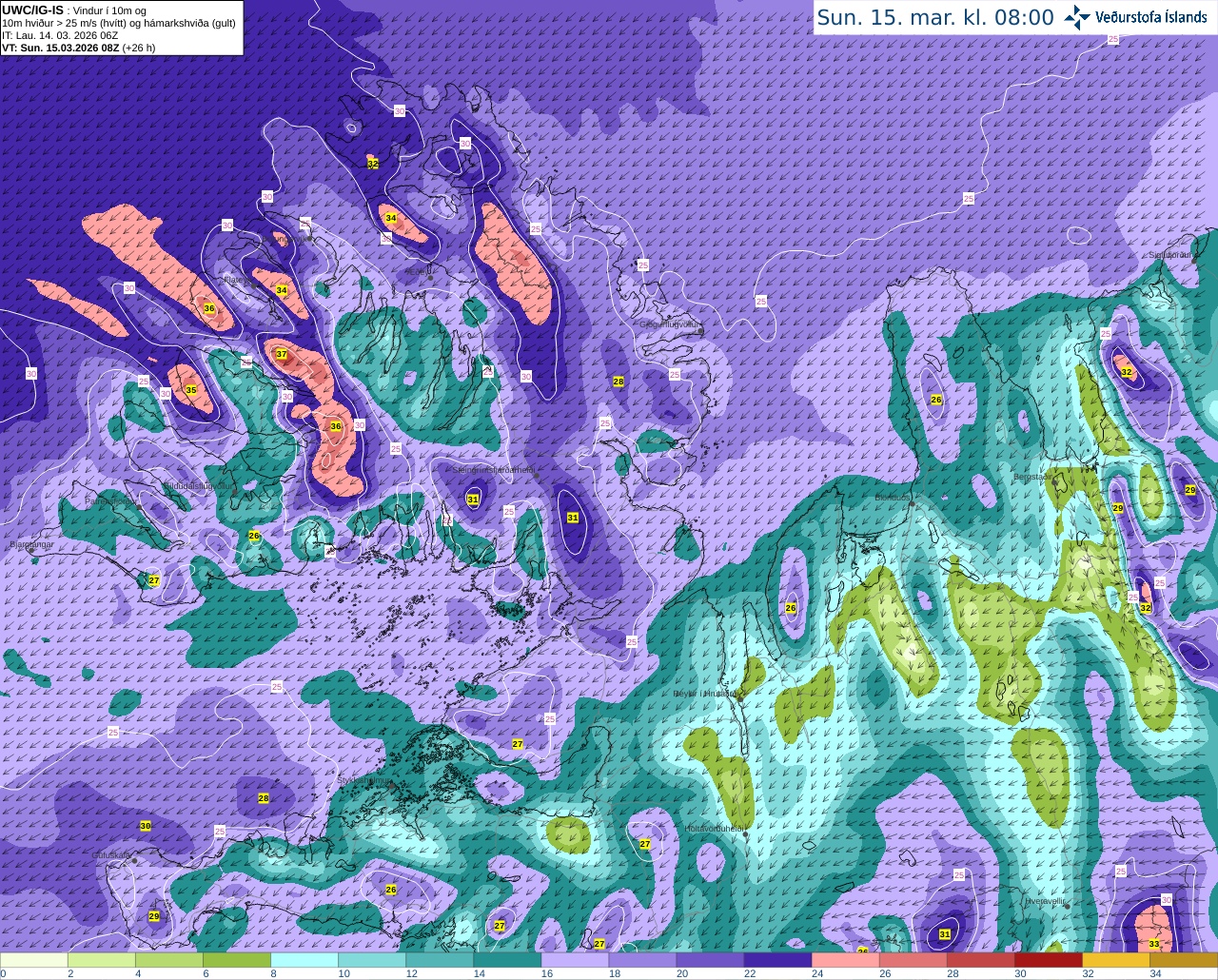Click the 16–18 m/s lilac legend swatch
The height and width of the screenshot is (980, 1218).
click(575, 960)
